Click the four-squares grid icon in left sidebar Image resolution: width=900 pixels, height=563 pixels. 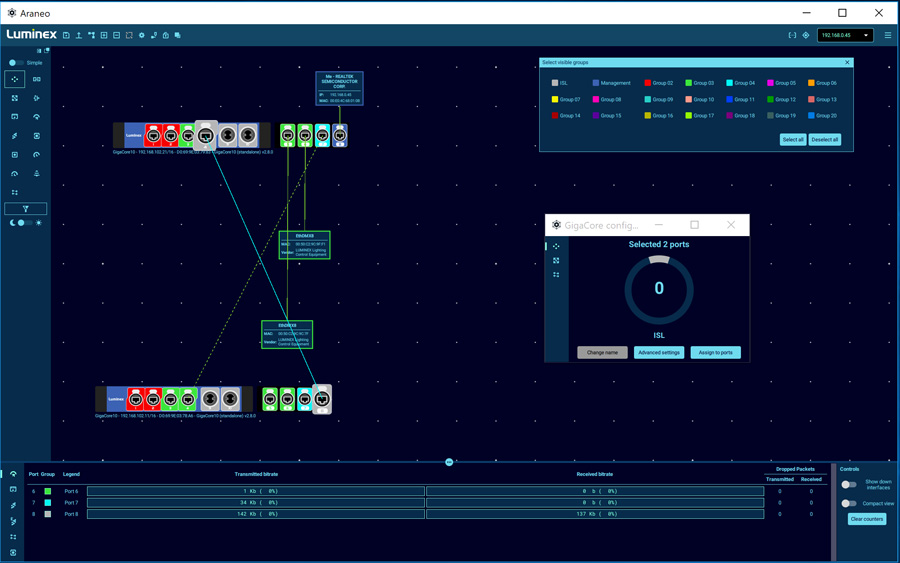[15, 192]
